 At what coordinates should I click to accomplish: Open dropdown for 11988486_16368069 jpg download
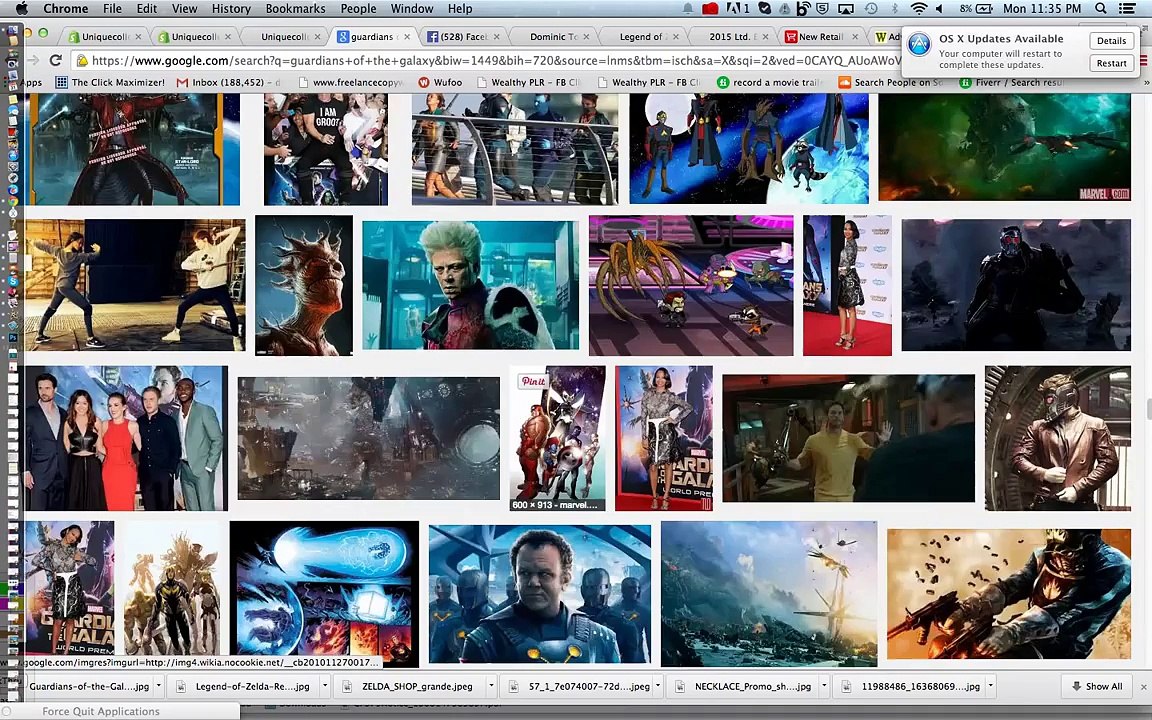click(x=990, y=686)
